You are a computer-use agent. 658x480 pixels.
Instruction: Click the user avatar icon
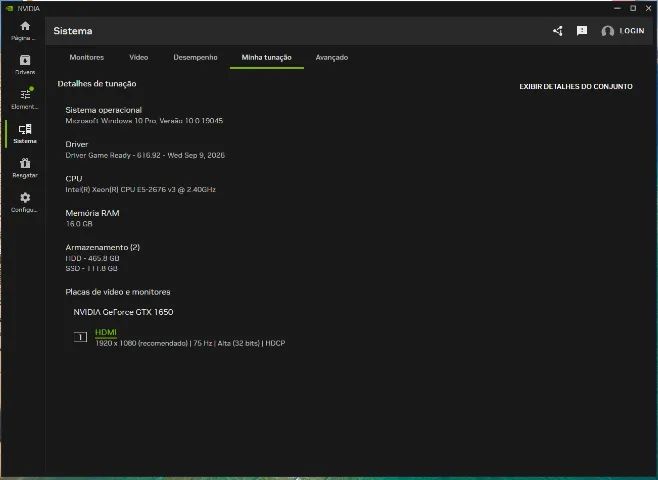point(607,31)
